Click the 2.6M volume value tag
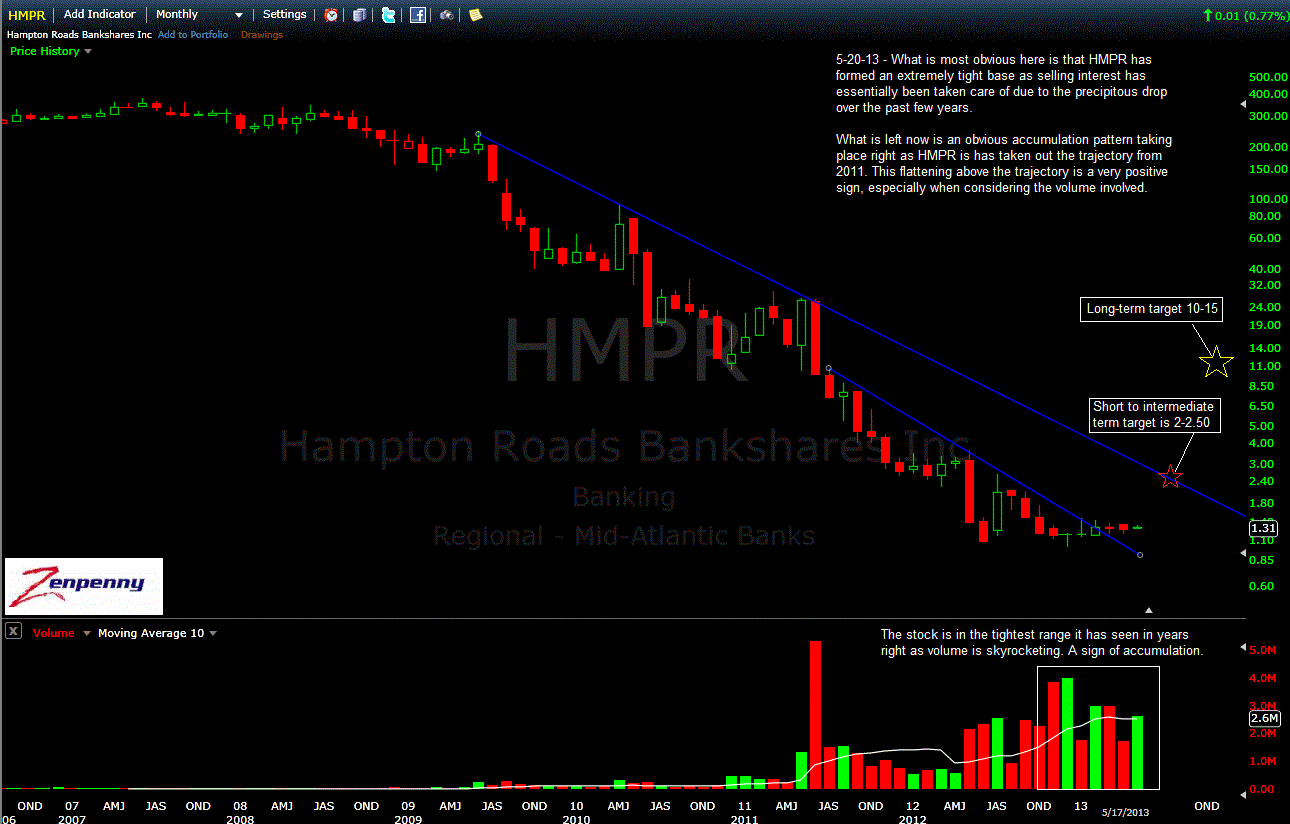 [1264, 717]
